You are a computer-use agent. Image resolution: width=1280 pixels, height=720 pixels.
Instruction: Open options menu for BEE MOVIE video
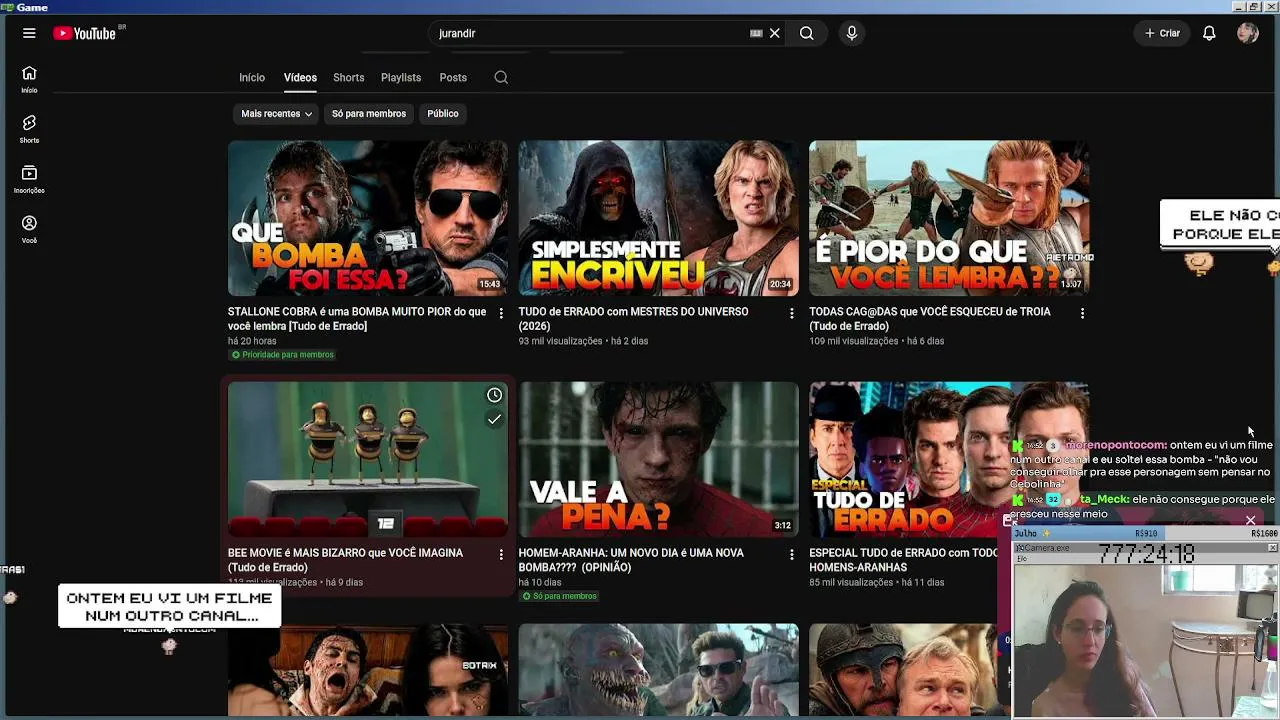click(501, 554)
